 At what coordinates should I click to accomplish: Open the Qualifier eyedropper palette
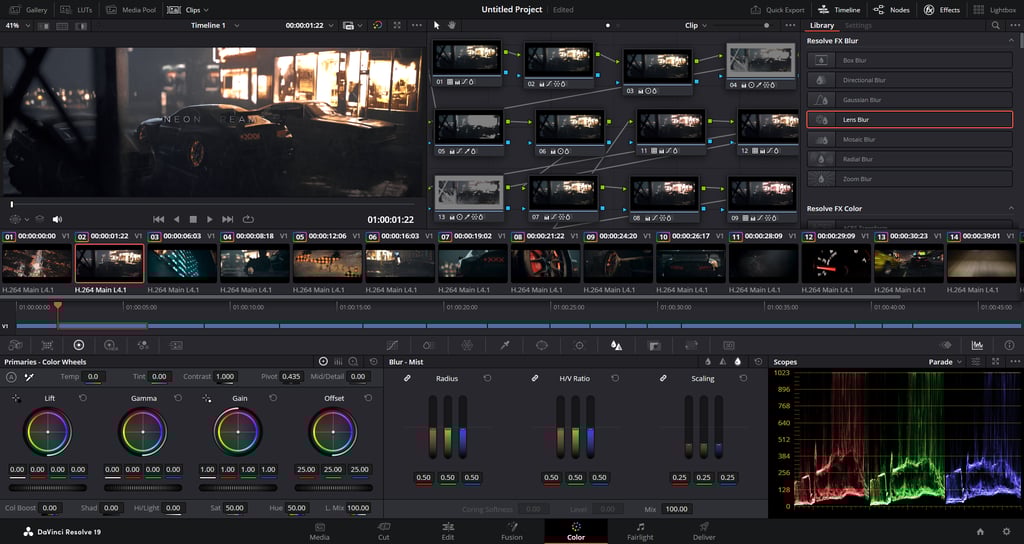point(505,345)
